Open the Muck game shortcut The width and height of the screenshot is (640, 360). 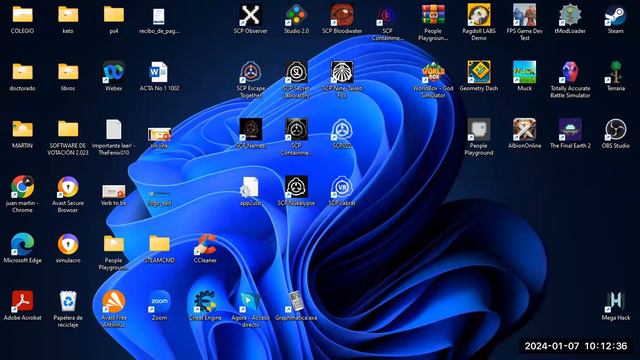coord(524,72)
